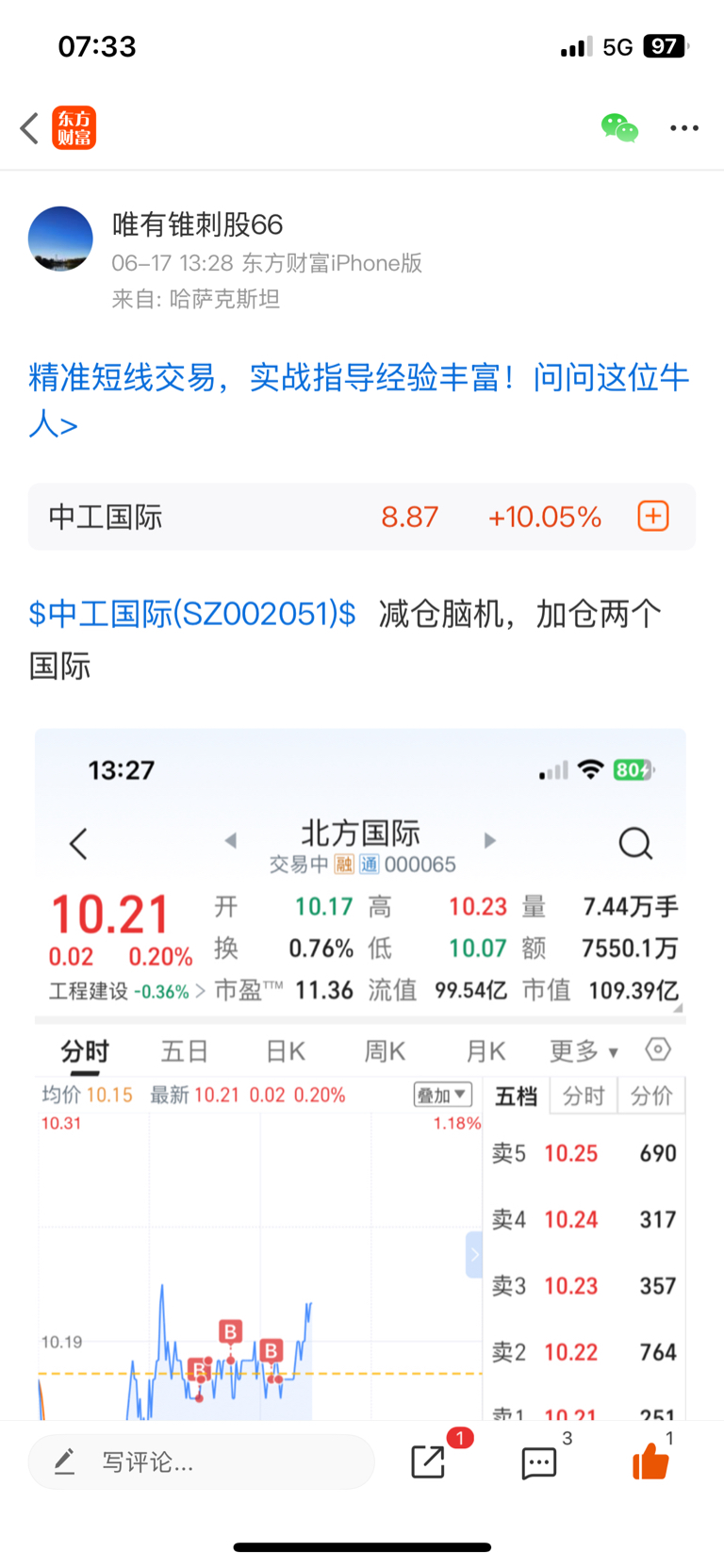This screenshot has height=1568, width=724.
Task: Share via the WeChat icon
Action: click(x=619, y=127)
